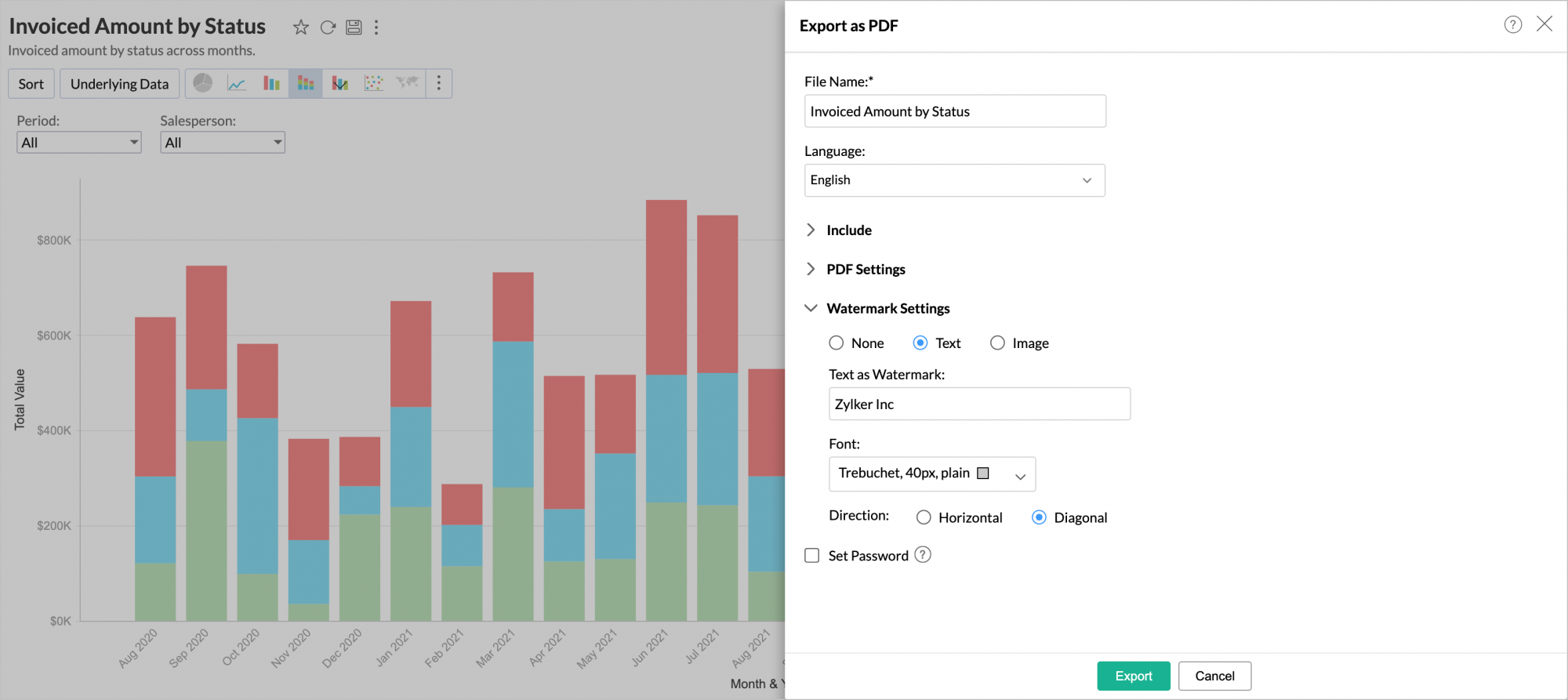Select the None watermark radio button

pos(837,343)
